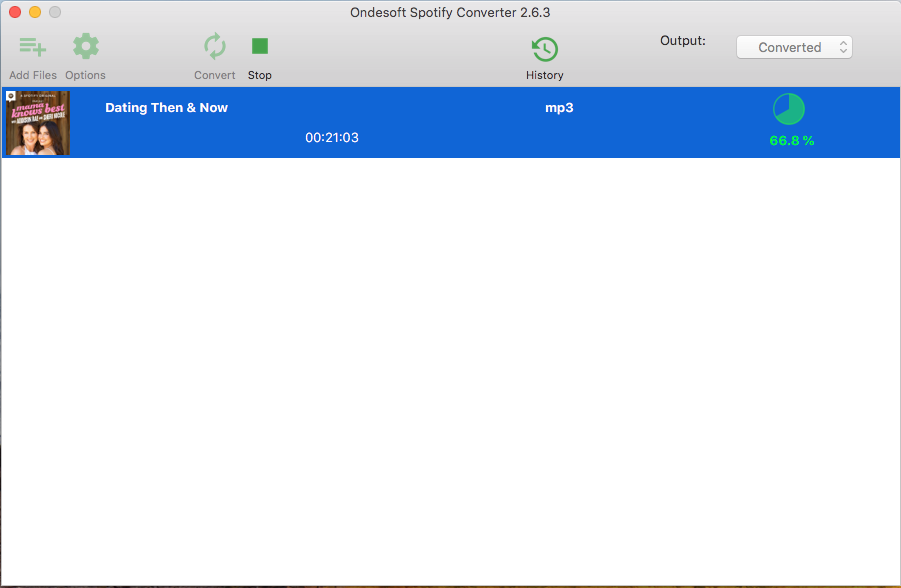Click the Add Files icon

pyautogui.click(x=33, y=47)
